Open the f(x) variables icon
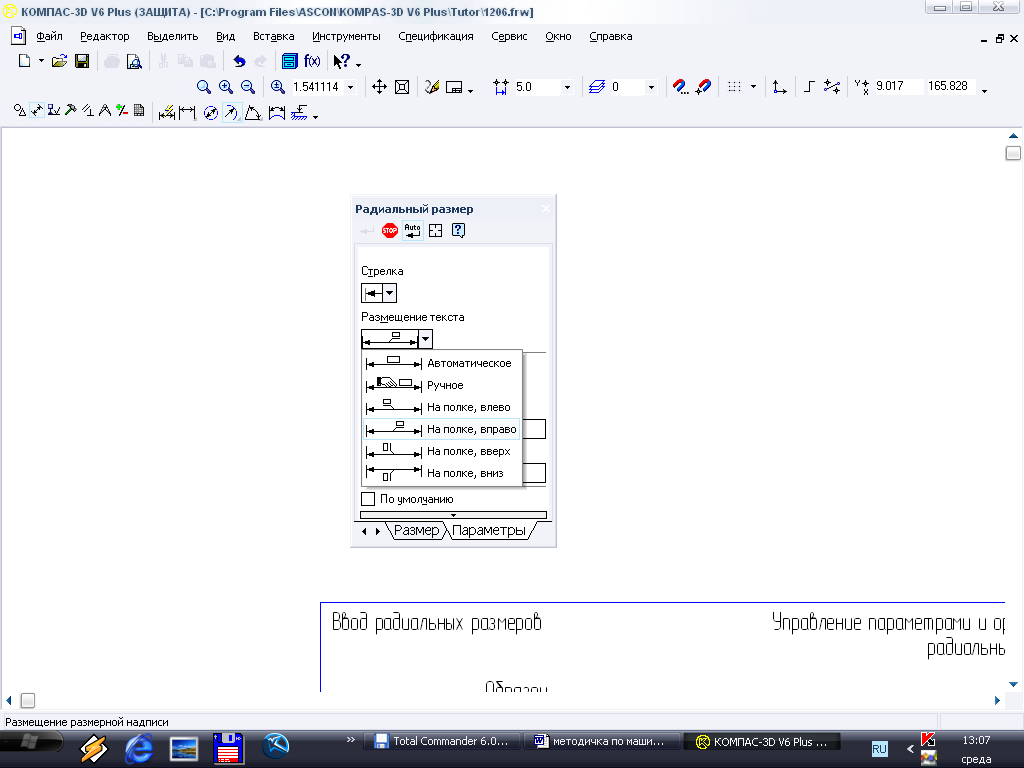Viewport: 1024px width, 768px height. (312, 61)
